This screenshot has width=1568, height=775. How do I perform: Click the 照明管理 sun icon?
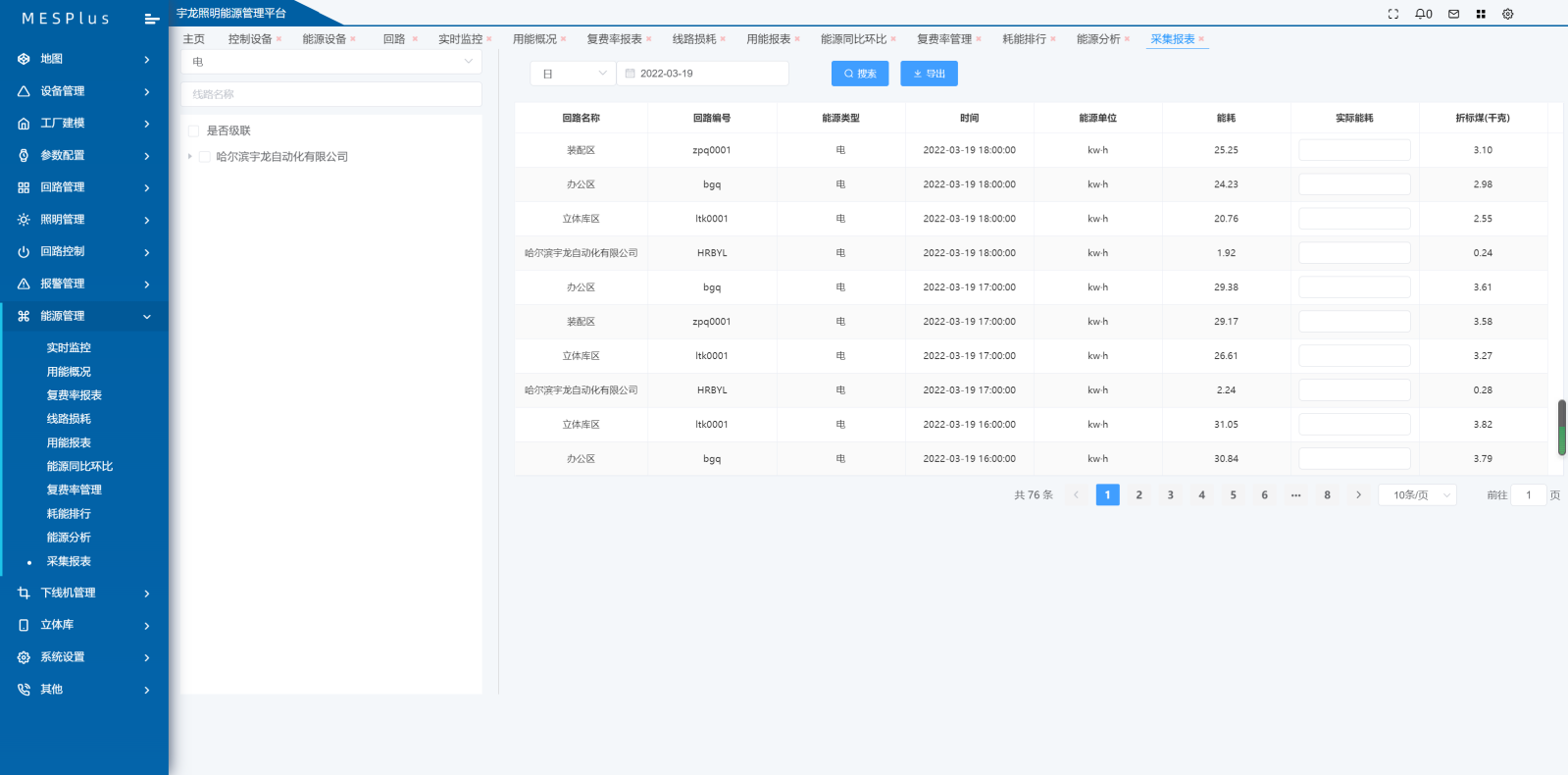[x=24, y=220]
